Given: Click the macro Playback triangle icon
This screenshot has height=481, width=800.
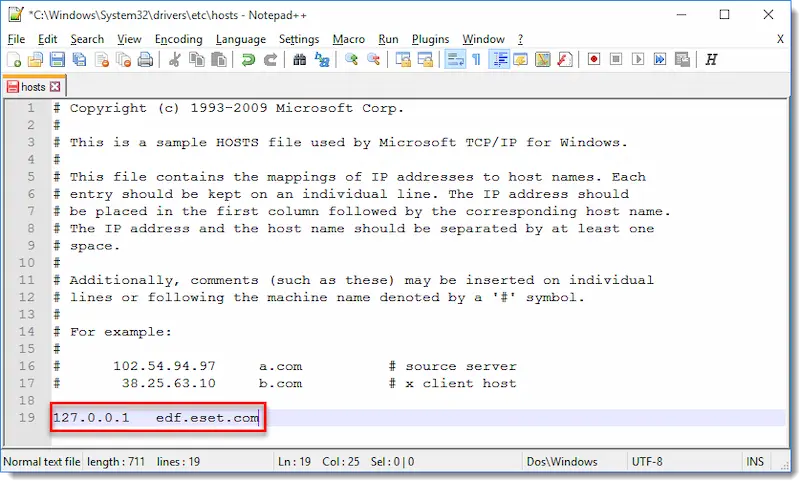Looking at the screenshot, I should point(638,60).
